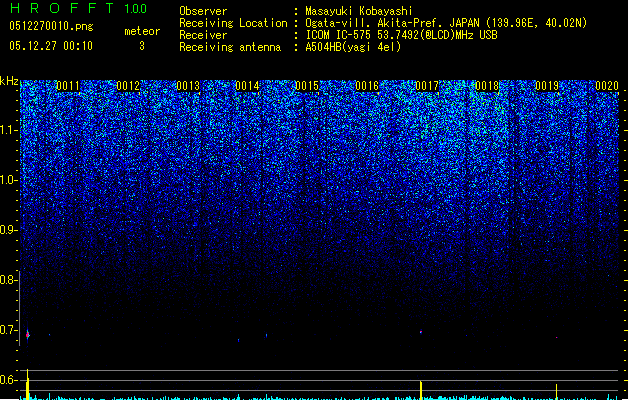Click the tallest yellow intensity spike at left

(x=27, y=384)
